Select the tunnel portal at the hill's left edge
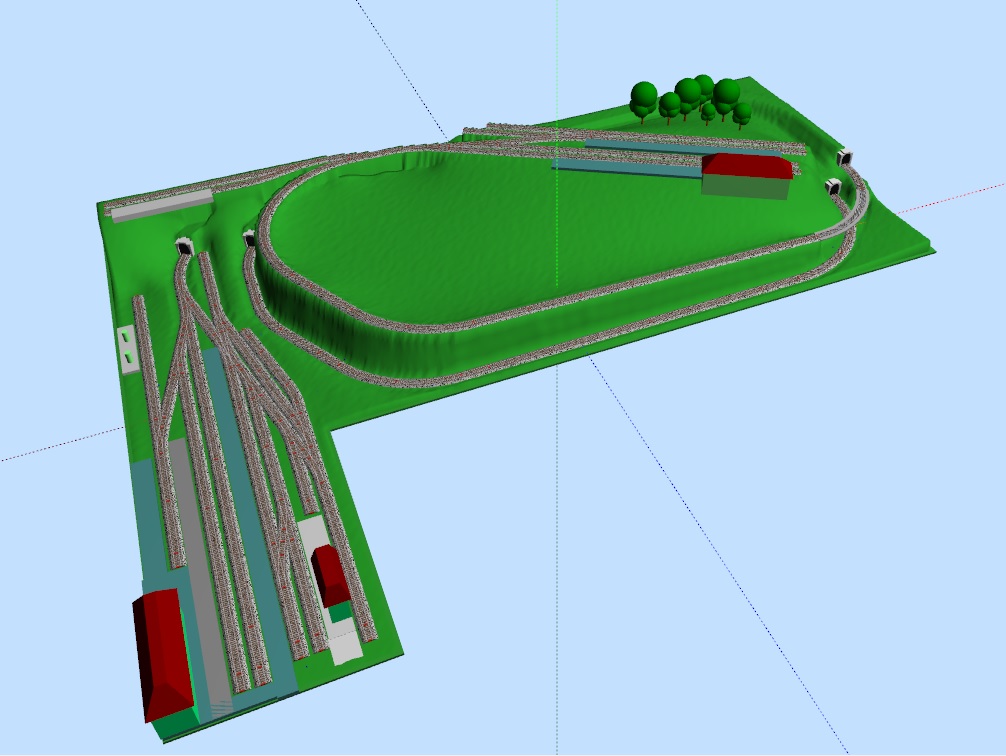The width and height of the screenshot is (1006, 756). (x=249, y=237)
